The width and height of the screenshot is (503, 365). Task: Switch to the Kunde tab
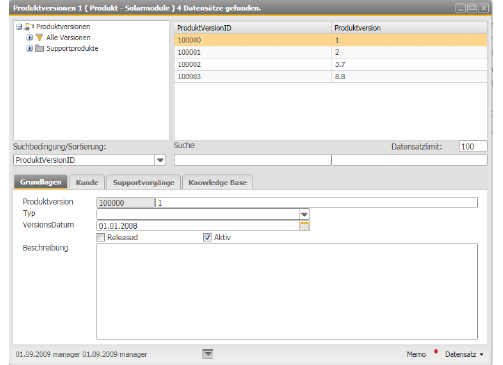[x=87, y=182]
